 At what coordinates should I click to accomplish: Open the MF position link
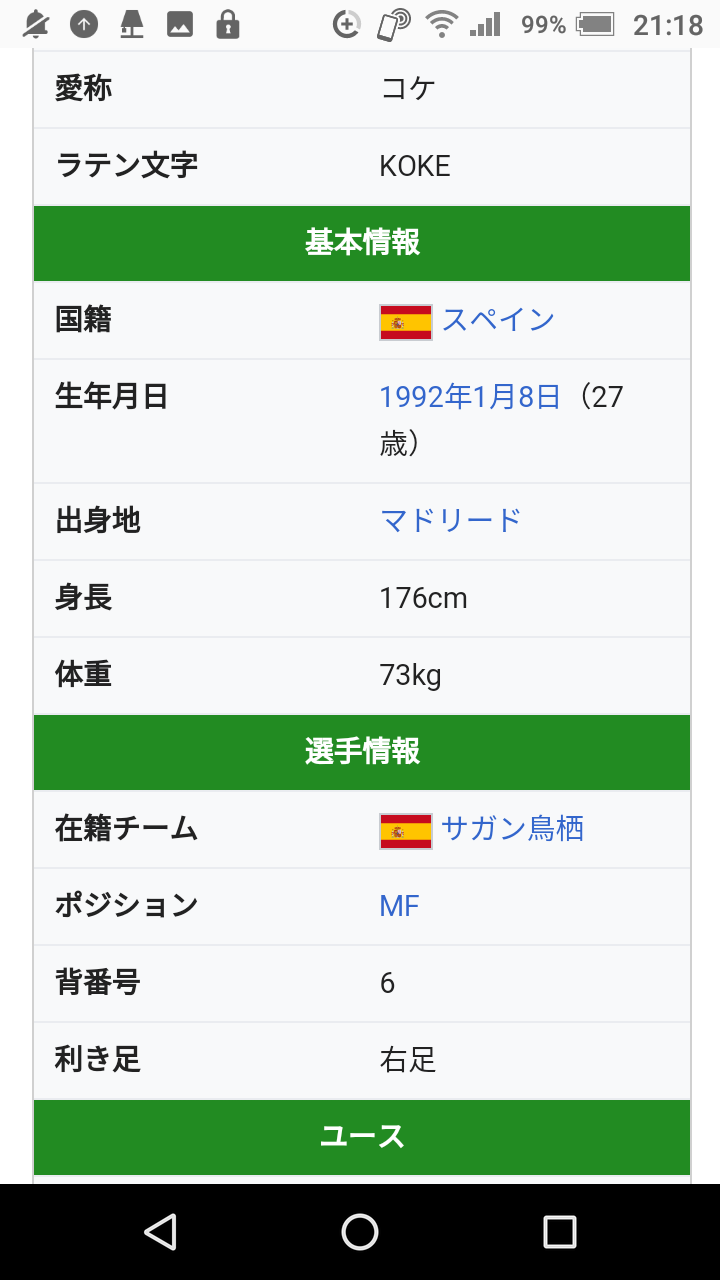click(x=399, y=906)
